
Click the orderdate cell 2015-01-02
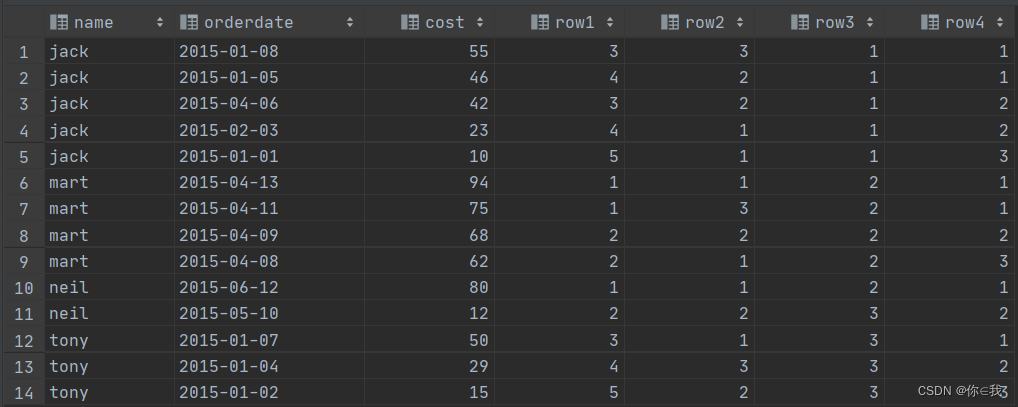[269, 392]
